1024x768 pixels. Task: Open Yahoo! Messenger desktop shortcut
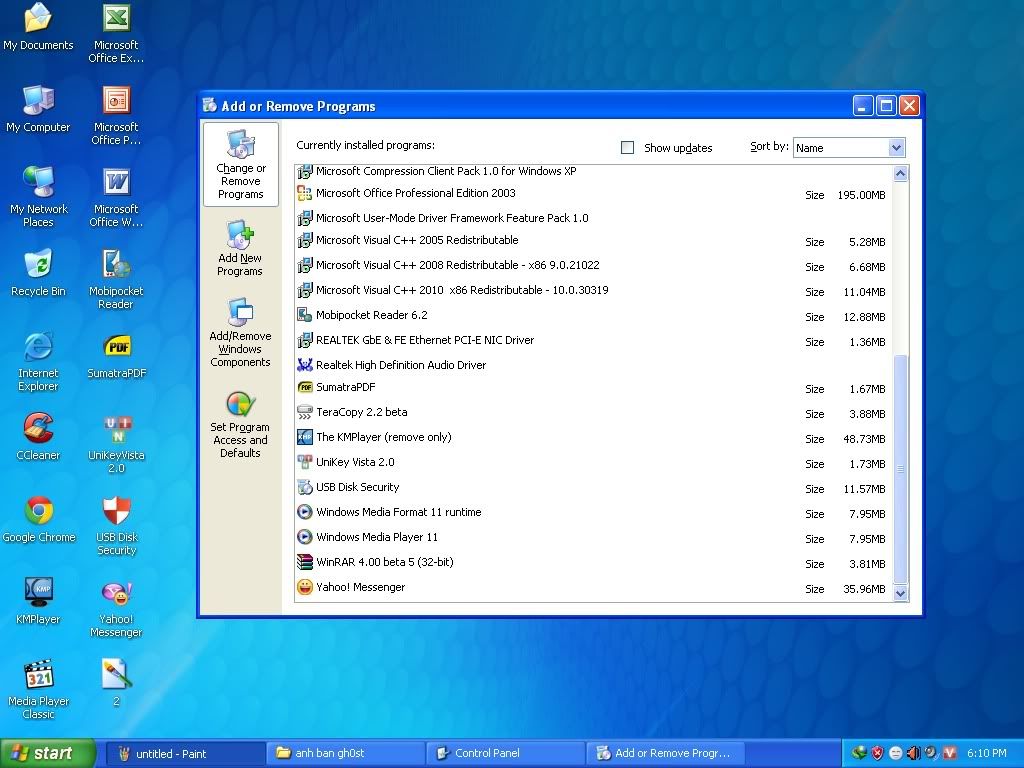116,608
